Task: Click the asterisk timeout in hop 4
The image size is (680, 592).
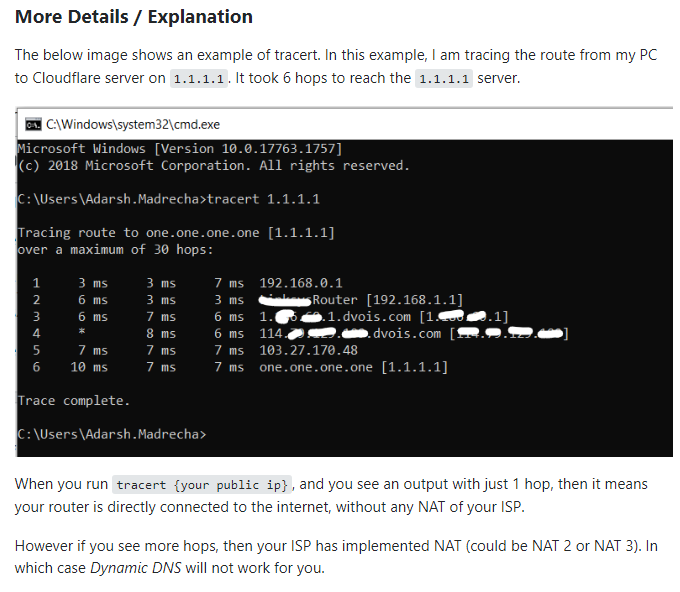Action: 82,333
